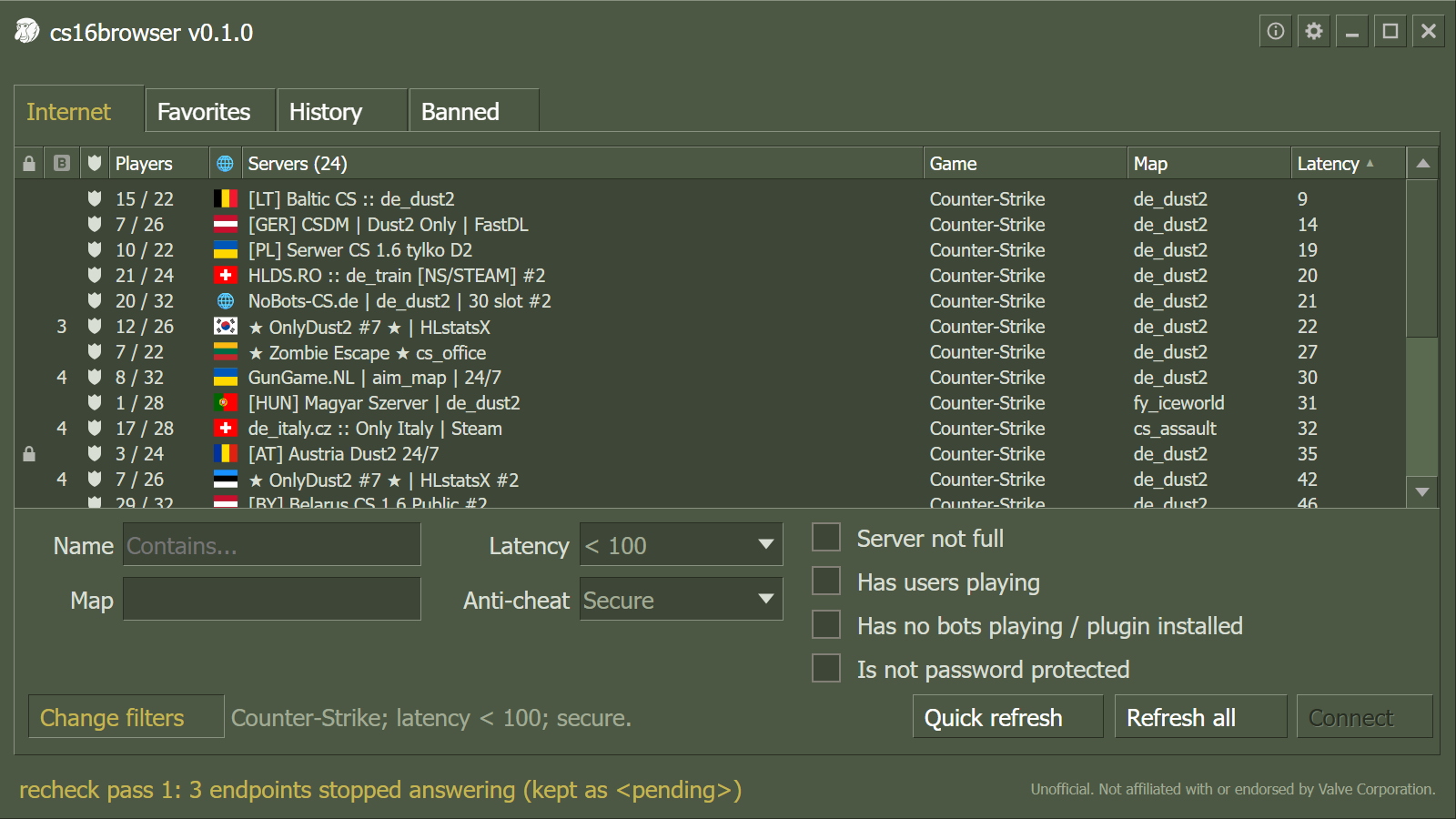
Task: Open the Anti-cheat Secure dropdown
Action: (681, 599)
